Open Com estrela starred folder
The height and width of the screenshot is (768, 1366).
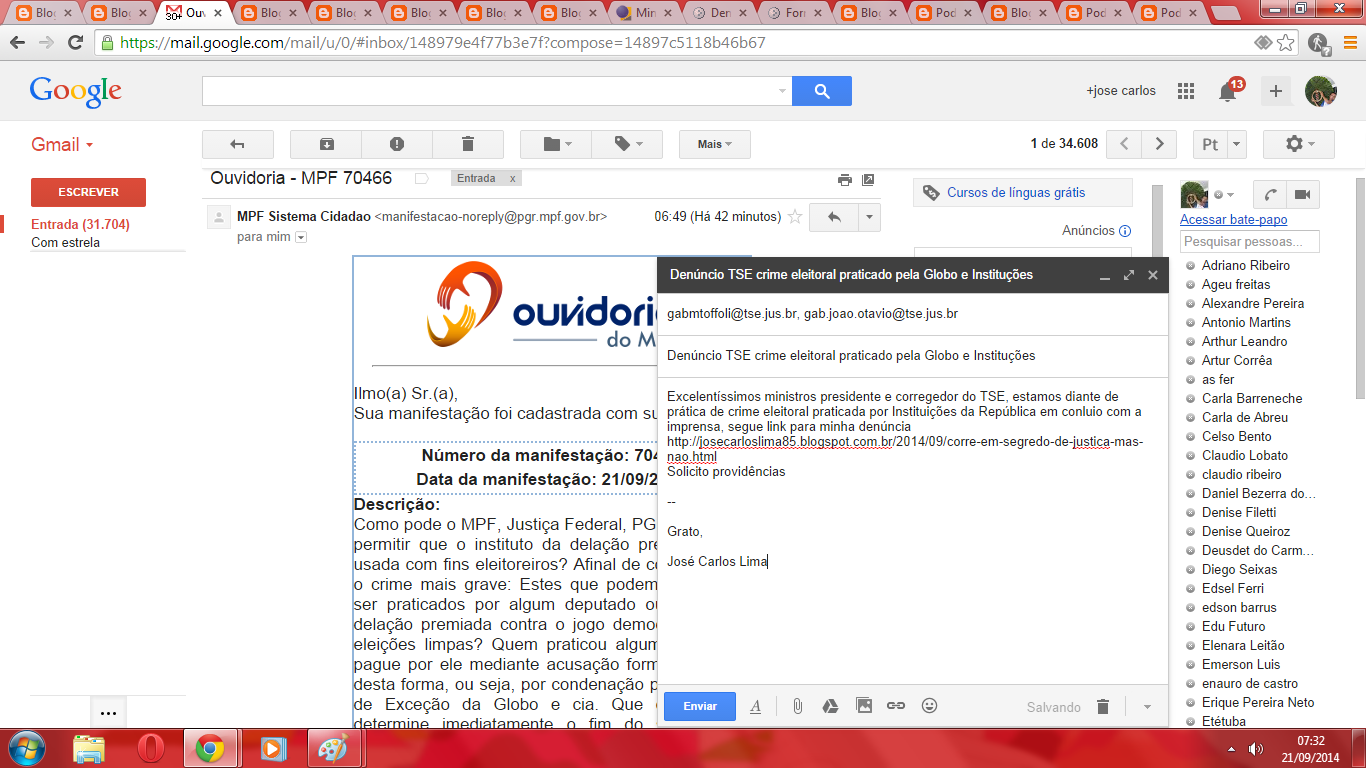65,243
